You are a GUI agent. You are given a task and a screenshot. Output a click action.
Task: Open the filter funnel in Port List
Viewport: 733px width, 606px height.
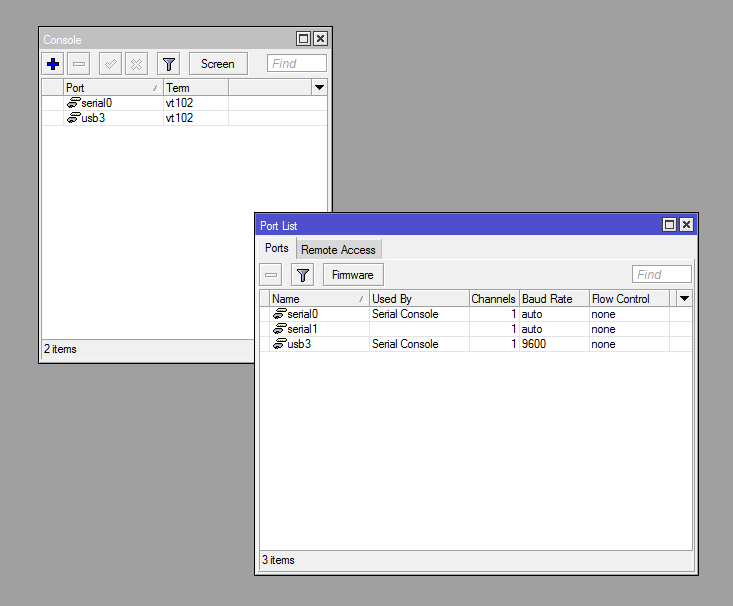[x=302, y=274]
